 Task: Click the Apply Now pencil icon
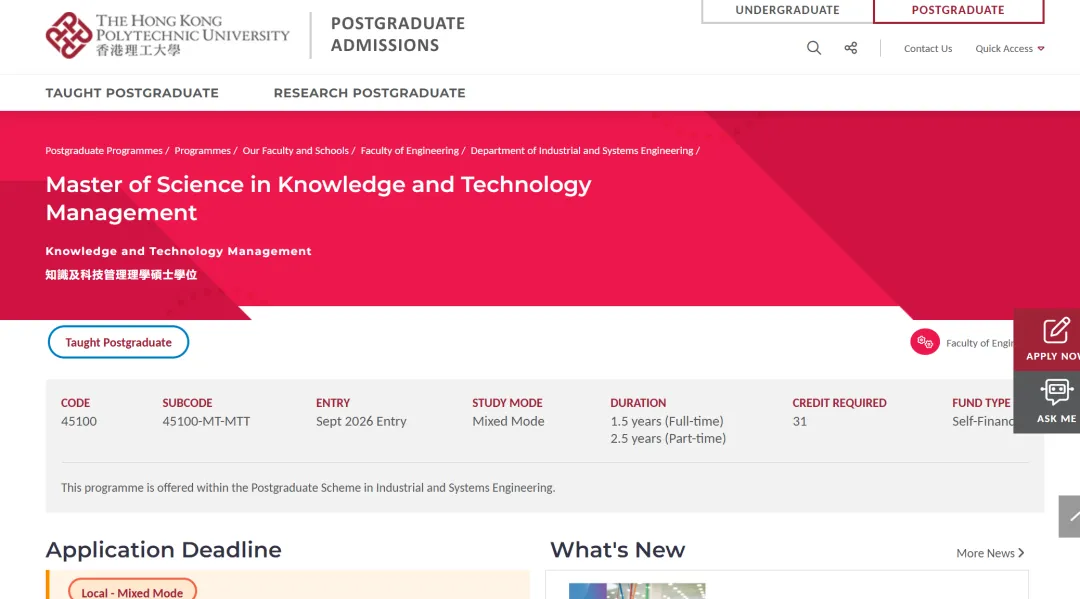[1054, 332]
